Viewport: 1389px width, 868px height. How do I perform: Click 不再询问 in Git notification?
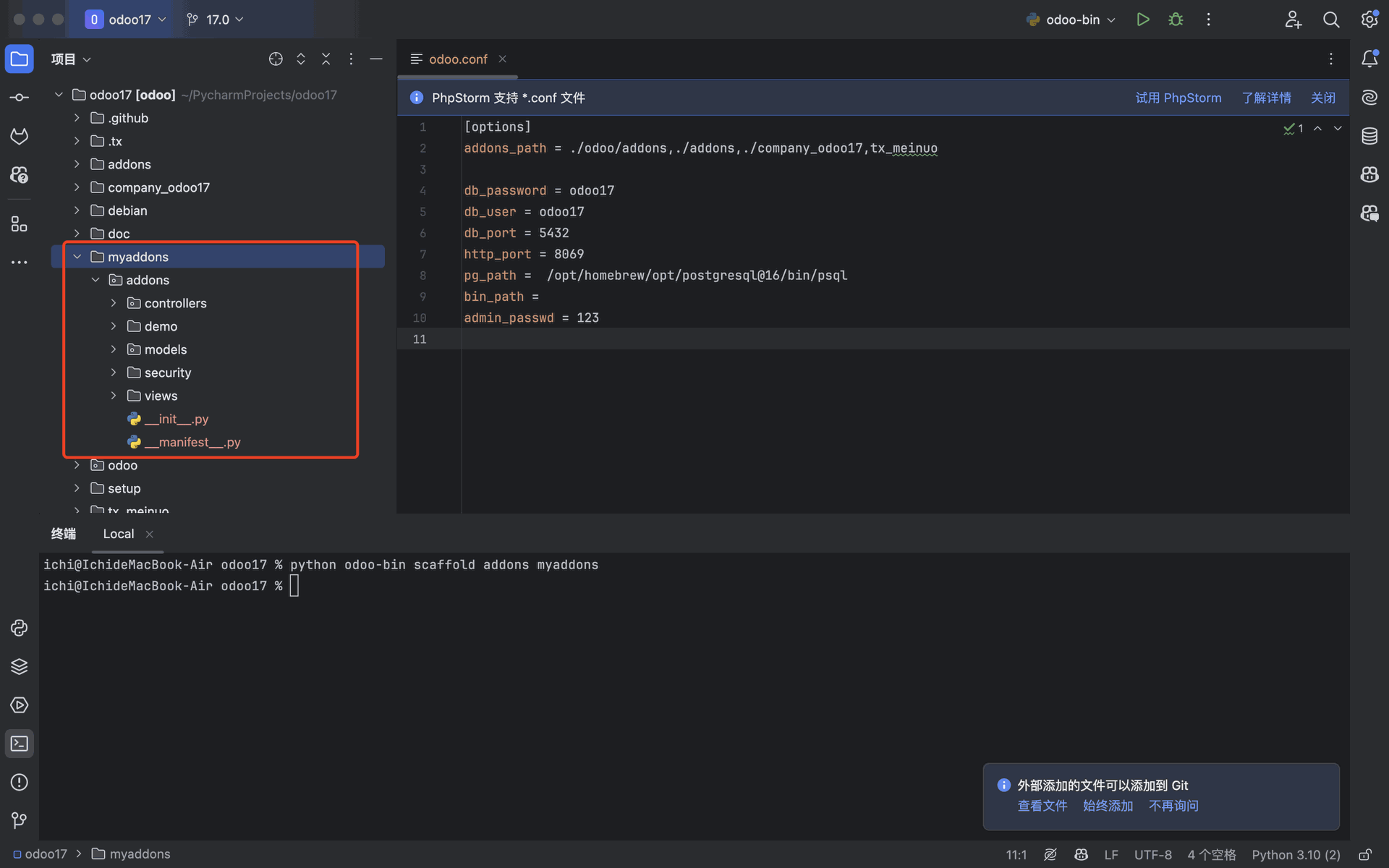(x=1173, y=806)
